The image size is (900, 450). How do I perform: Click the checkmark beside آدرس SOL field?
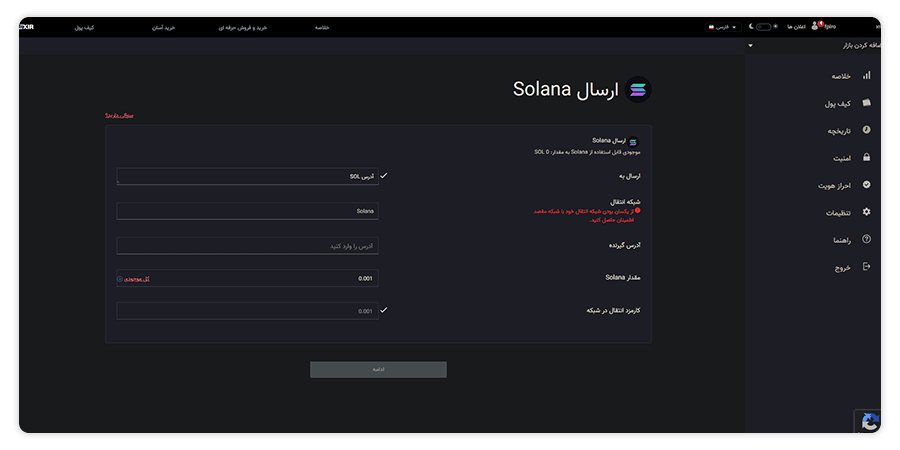point(384,176)
